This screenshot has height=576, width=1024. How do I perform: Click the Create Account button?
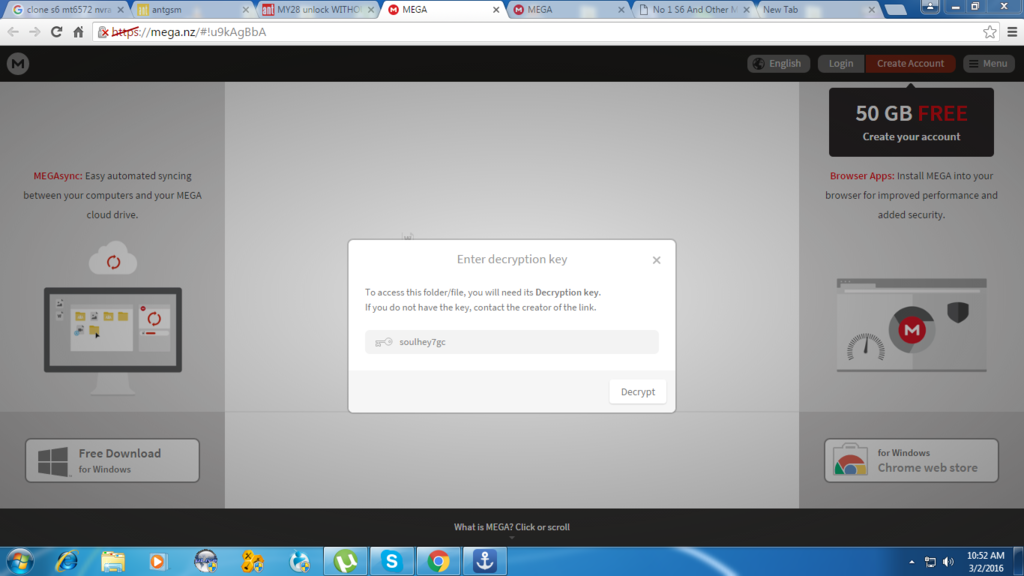[x=910, y=63]
